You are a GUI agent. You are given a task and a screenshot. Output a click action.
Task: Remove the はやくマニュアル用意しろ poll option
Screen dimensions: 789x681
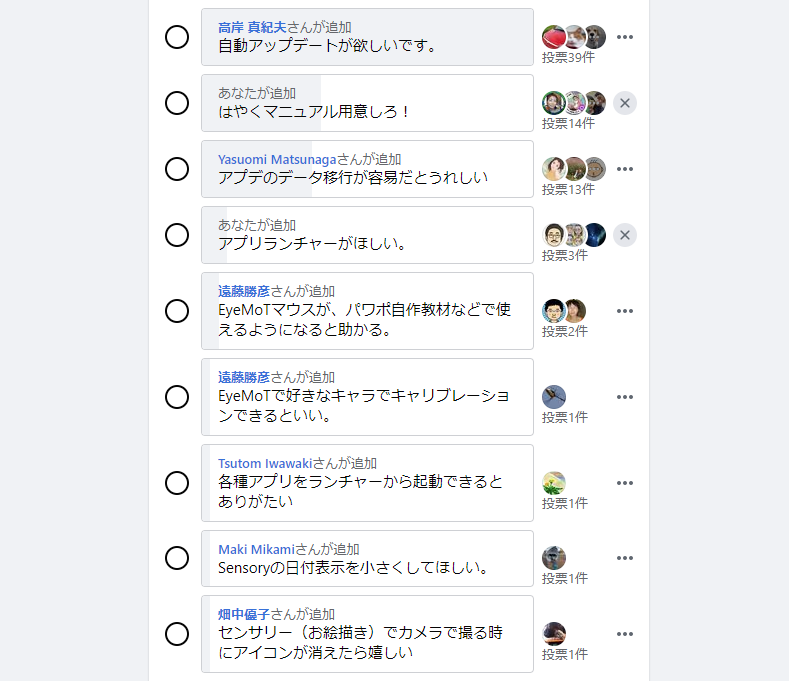point(625,103)
